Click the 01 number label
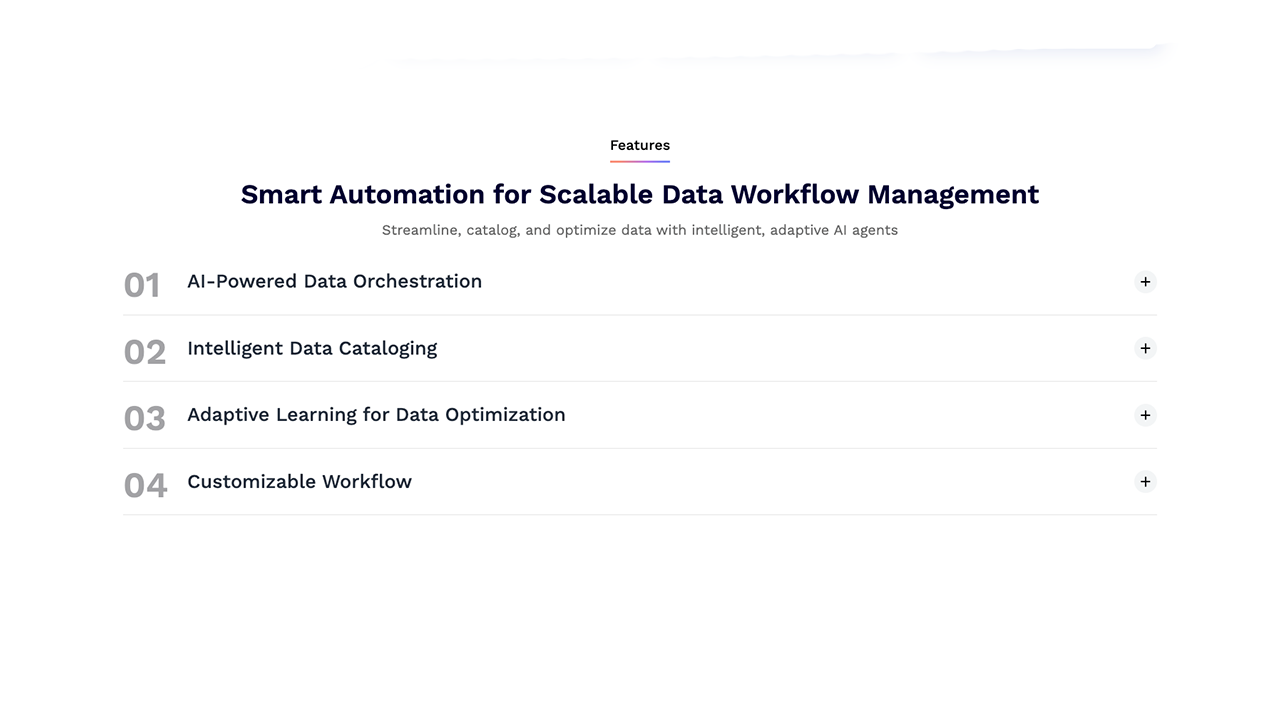The height and width of the screenshot is (720, 1280). pyautogui.click(x=142, y=285)
